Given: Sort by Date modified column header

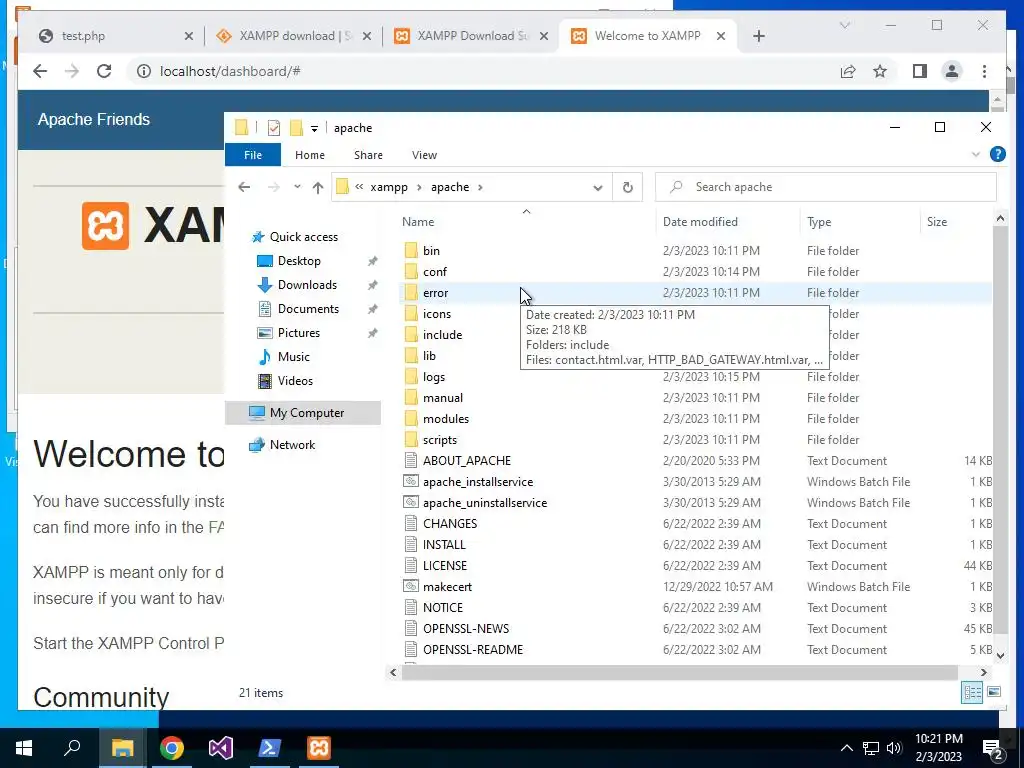Looking at the screenshot, I should pos(728,222).
